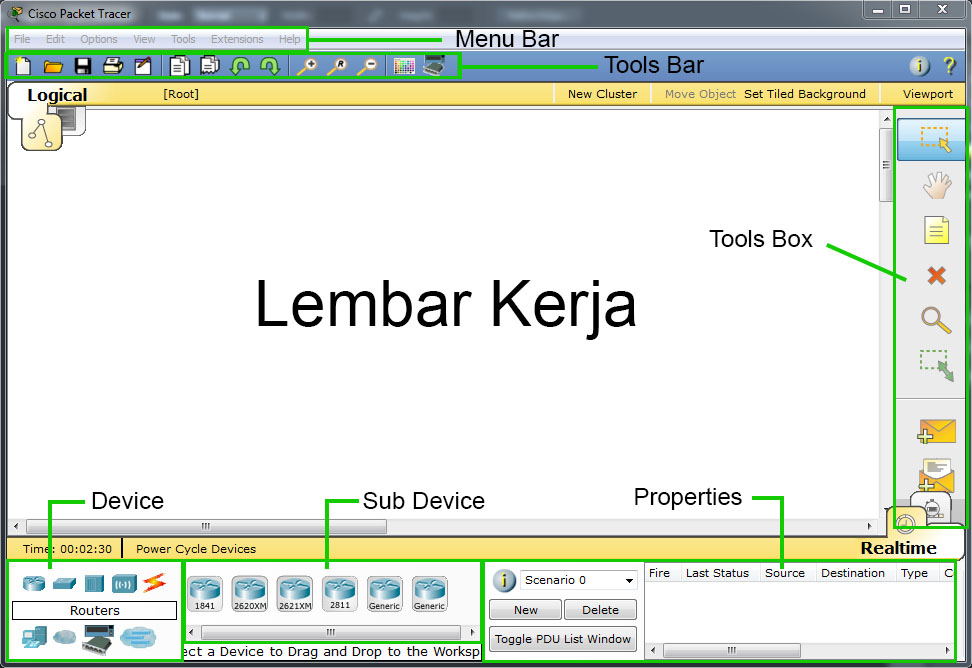Open the drawing palette icon
The width and height of the screenshot is (972, 668).
coord(404,66)
